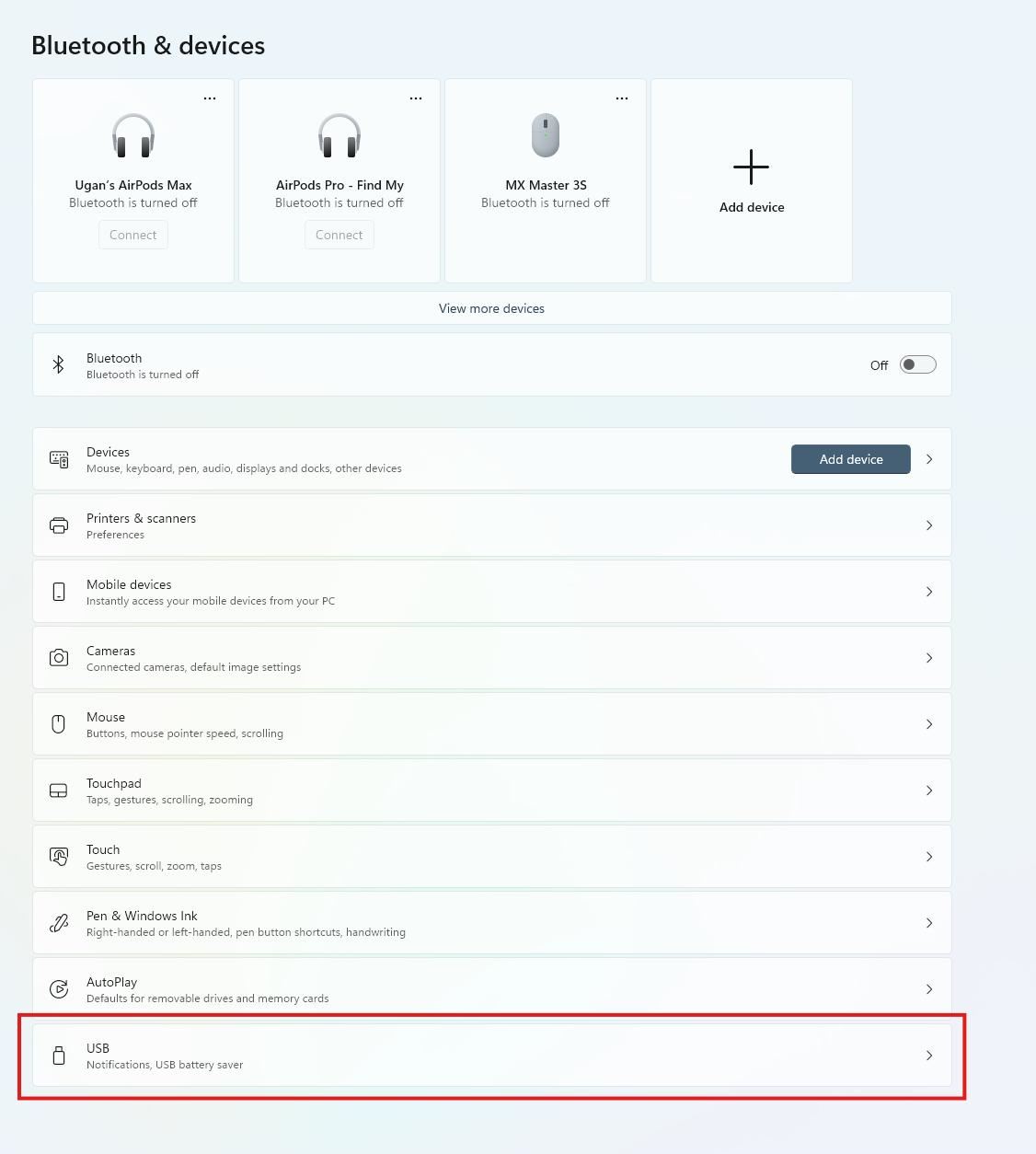Click the Pen & Windows Ink icon

coord(59,923)
